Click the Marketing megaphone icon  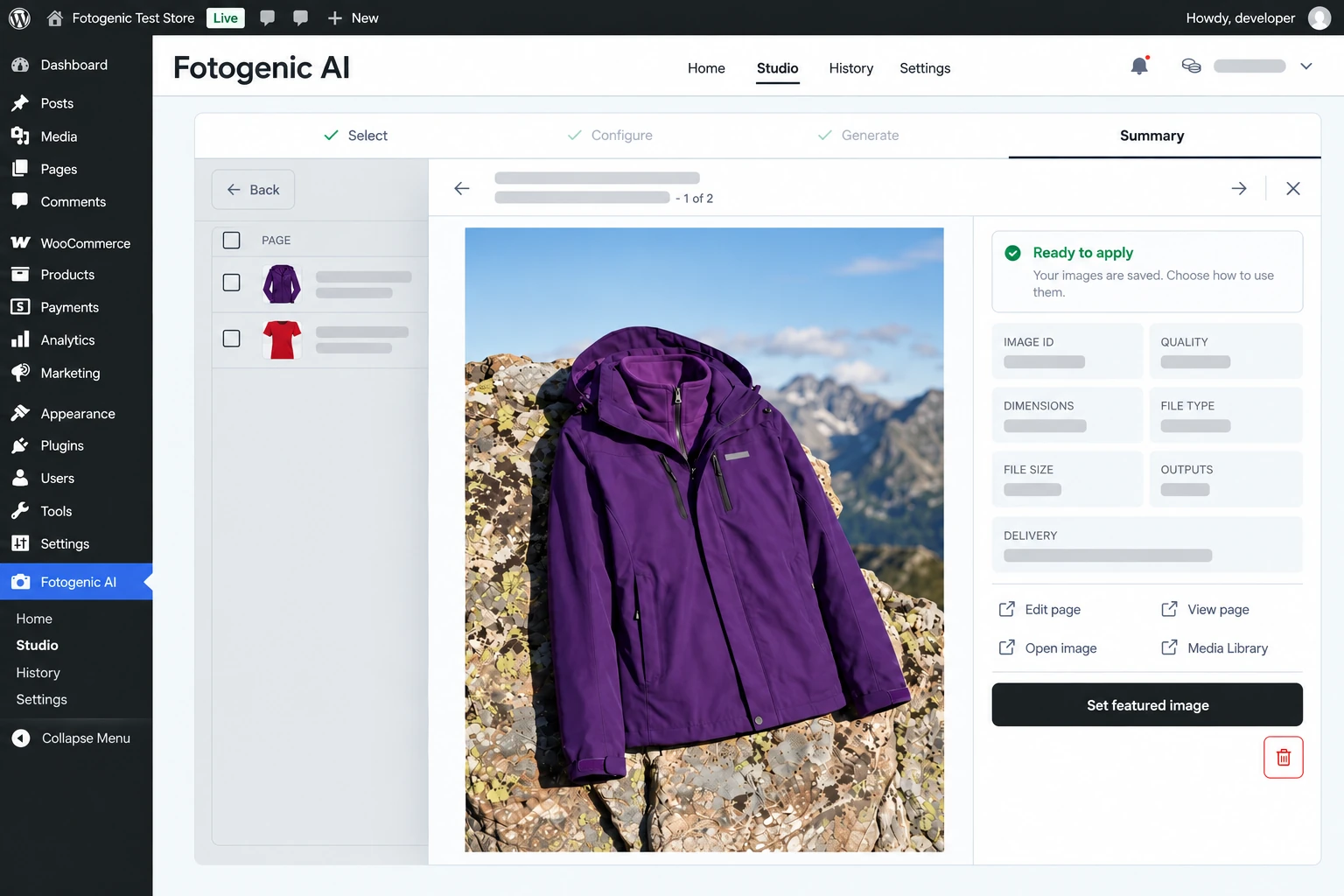coord(20,373)
